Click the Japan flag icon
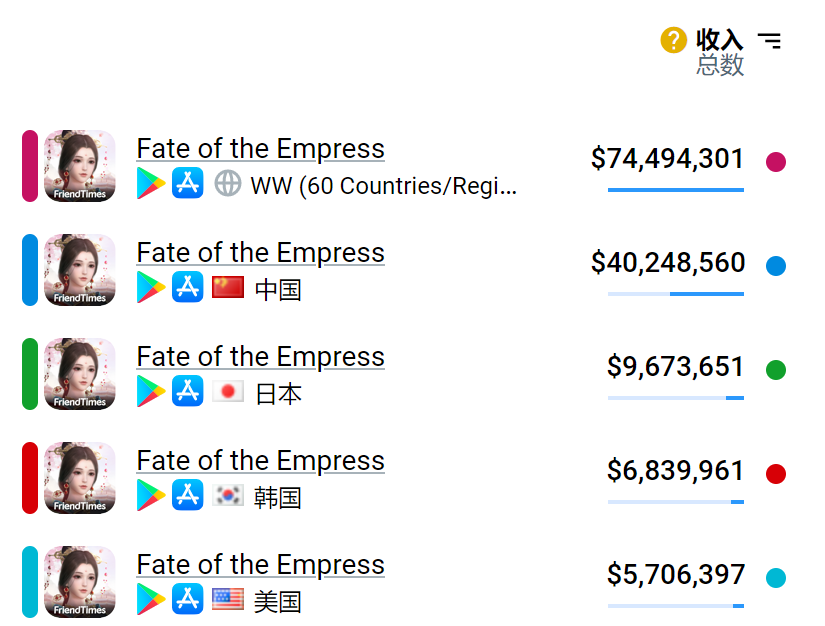825x626 pixels. pos(228,391)
